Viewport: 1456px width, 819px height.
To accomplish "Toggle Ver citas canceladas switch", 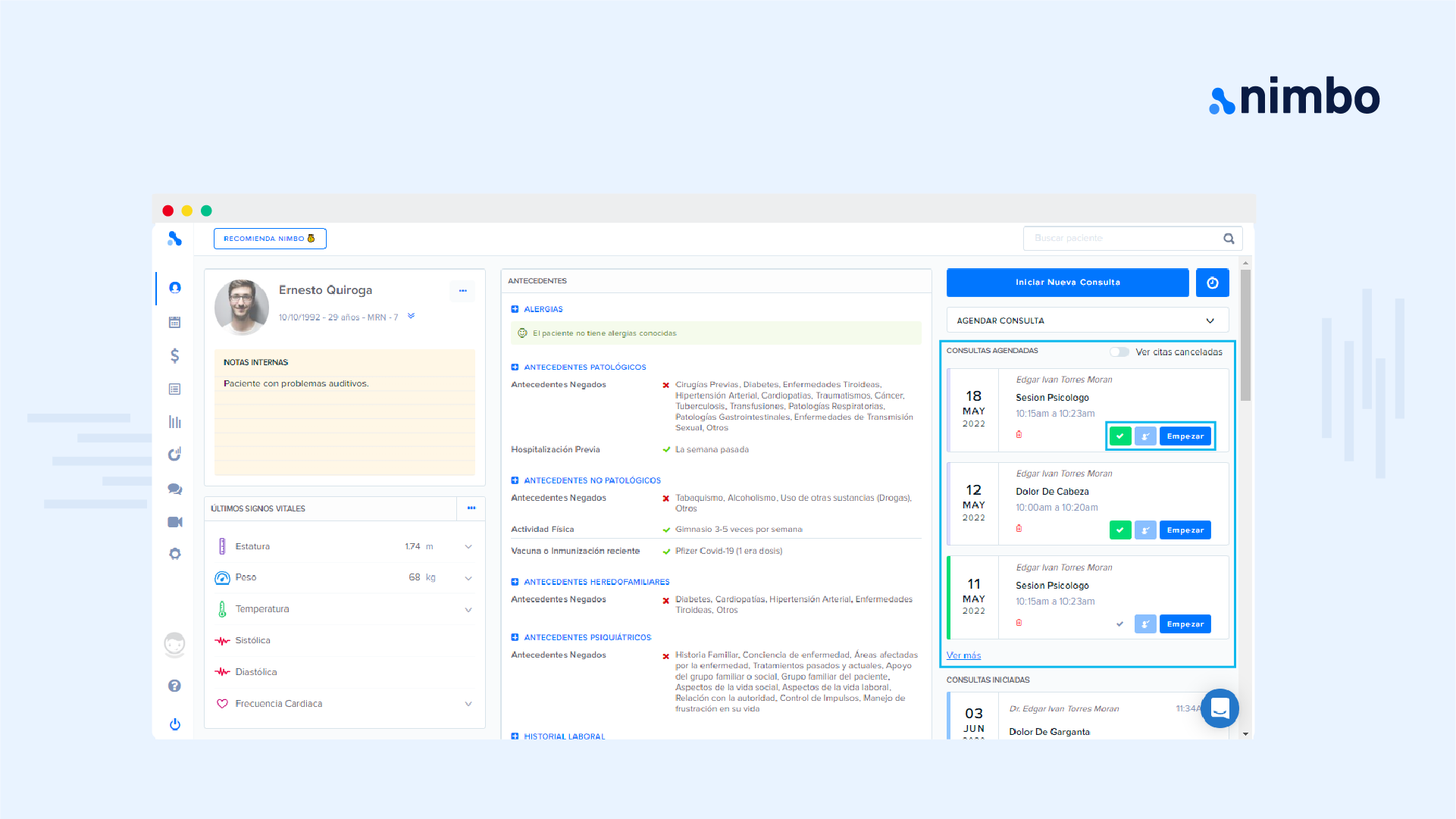I will click(x=1119, y=352).
